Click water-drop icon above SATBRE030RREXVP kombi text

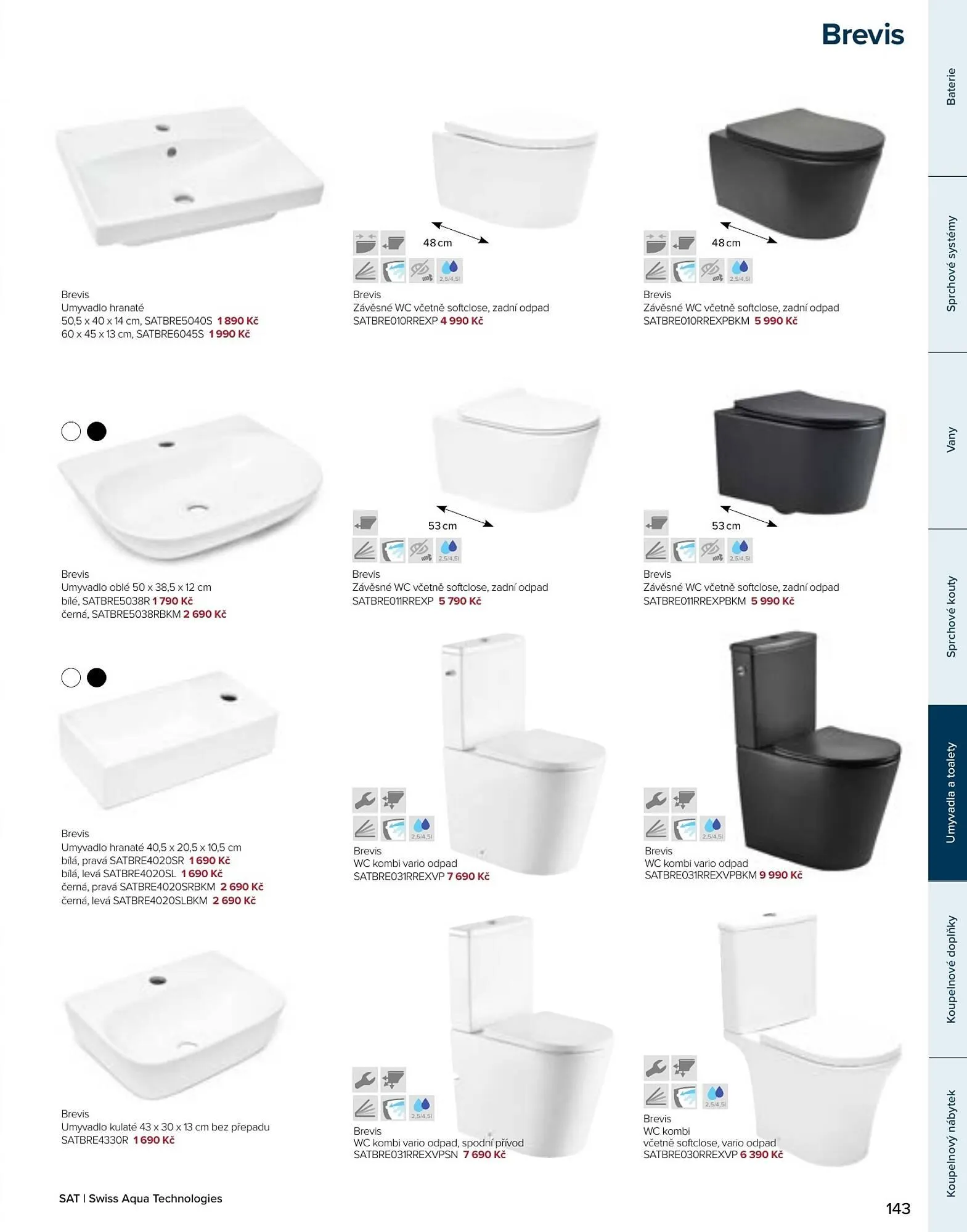715,1096
